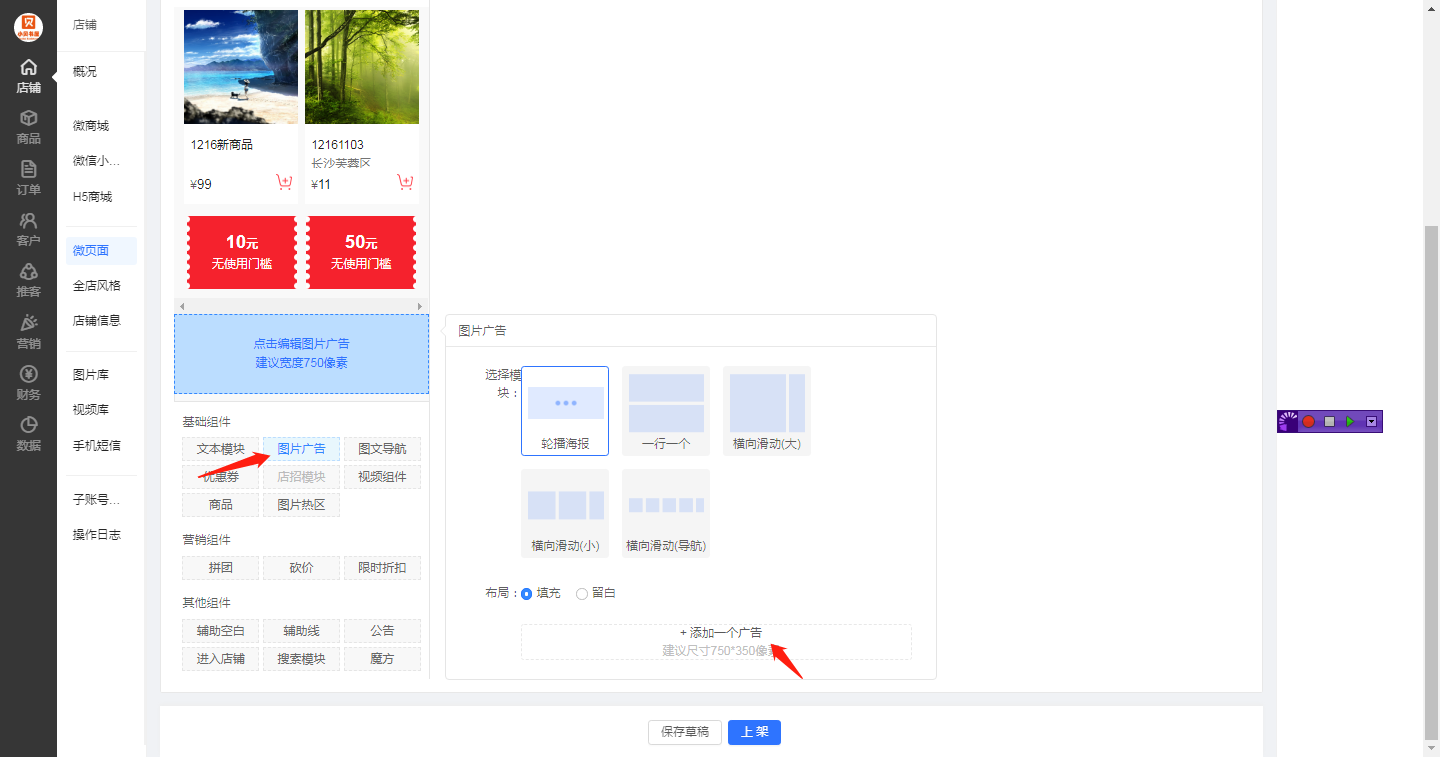
Task: Click the preview horizontal scrollbar right arrow
Action: click(x=420, y=306)
